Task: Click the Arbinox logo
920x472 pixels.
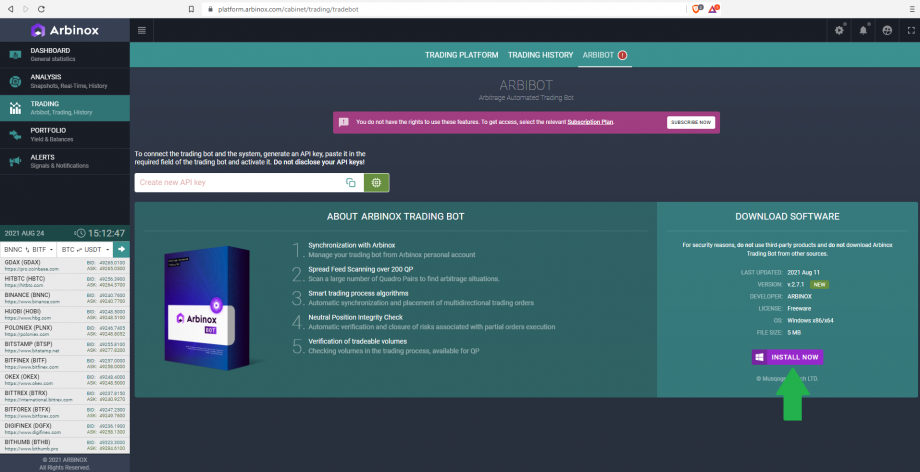Action: click(x=65, y=30)
